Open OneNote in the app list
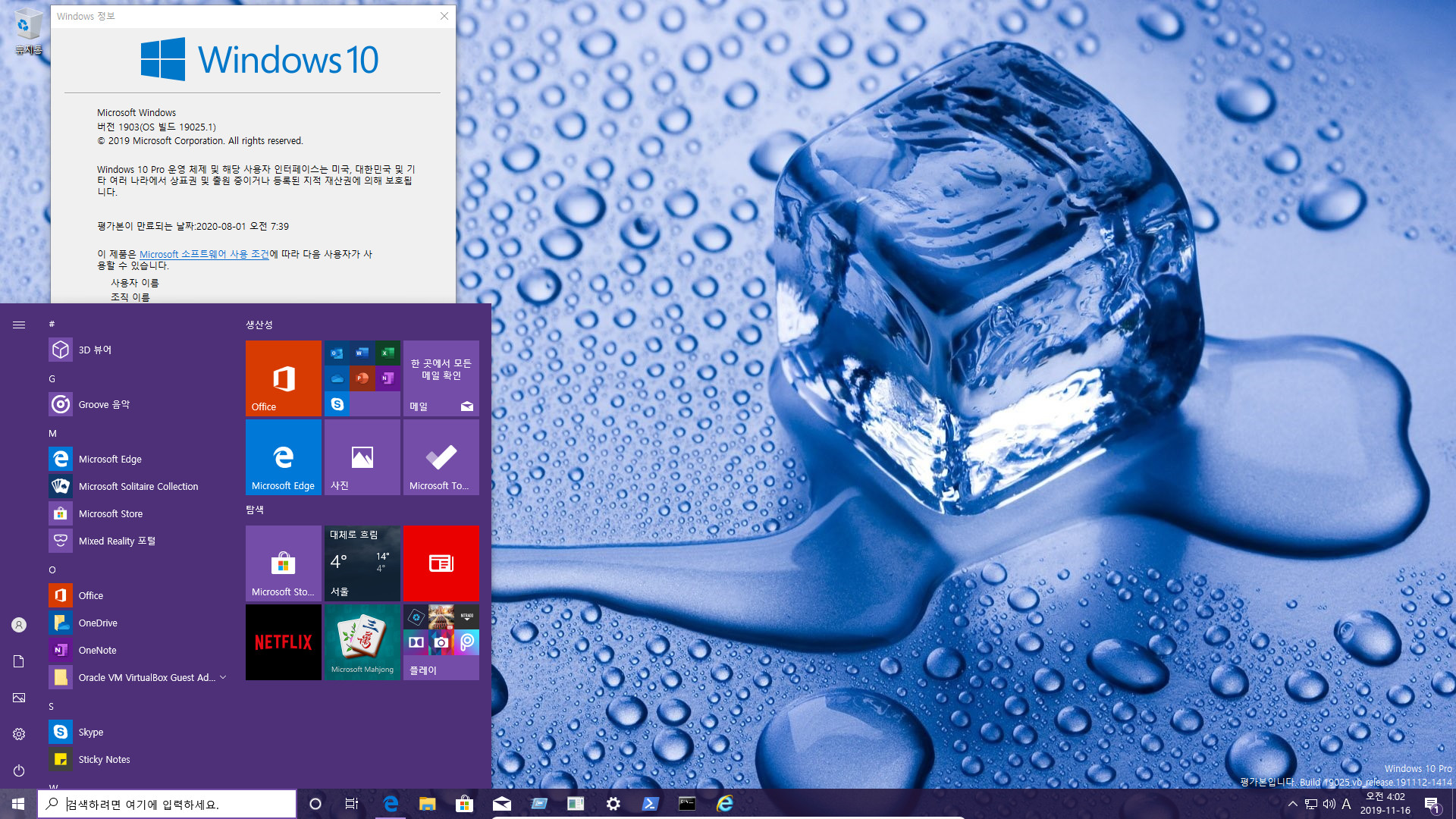Screen dimensions: 1456x819 tap(138, 650)
